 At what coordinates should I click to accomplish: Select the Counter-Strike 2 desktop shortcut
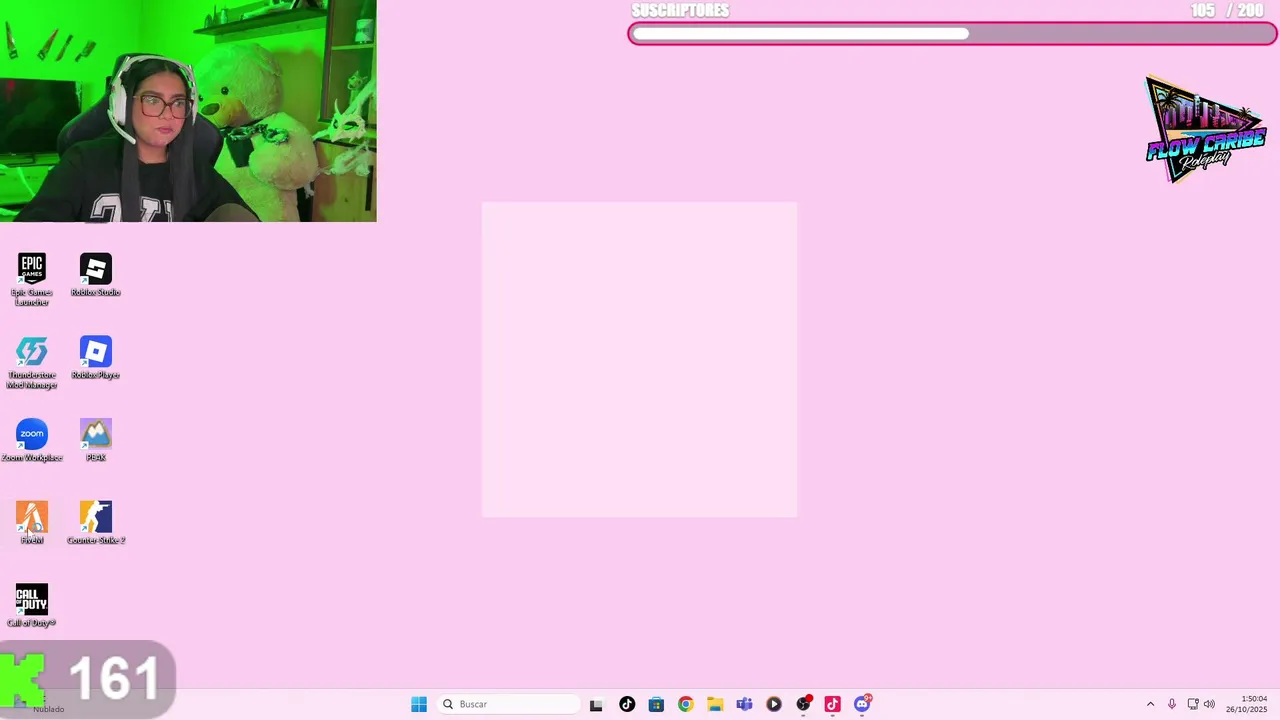coord(96,523)
